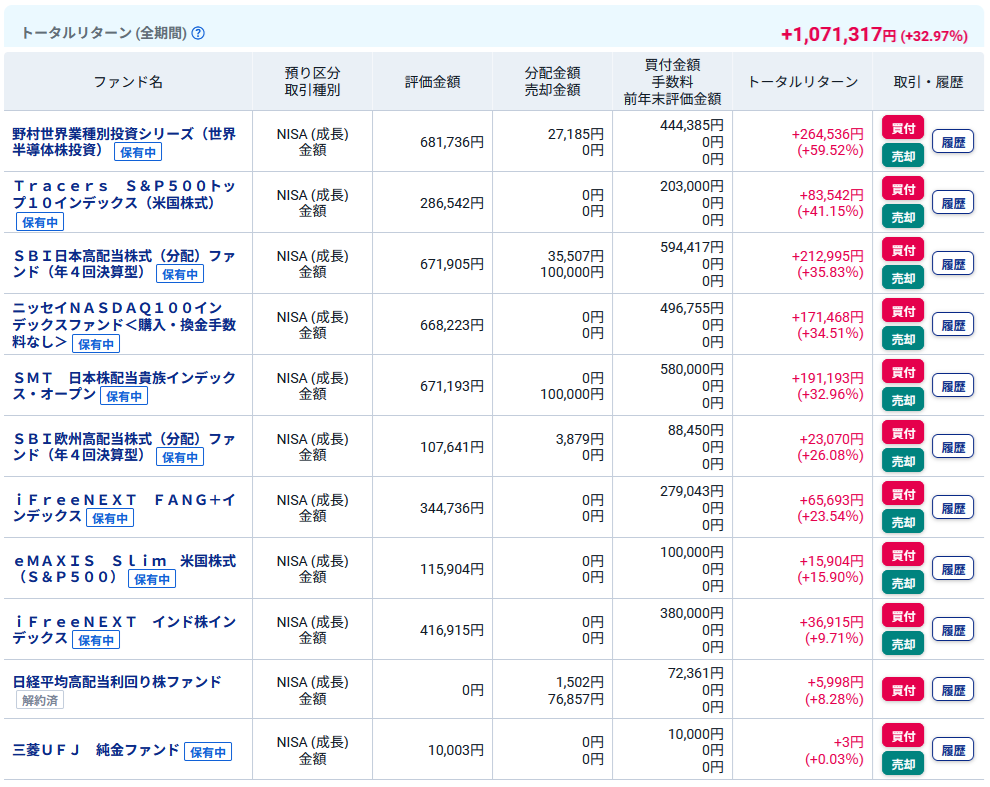Click 売却 for Tracers S&P500 Top10 fund
The image size is (990, 787).
[x=903, y=217]
